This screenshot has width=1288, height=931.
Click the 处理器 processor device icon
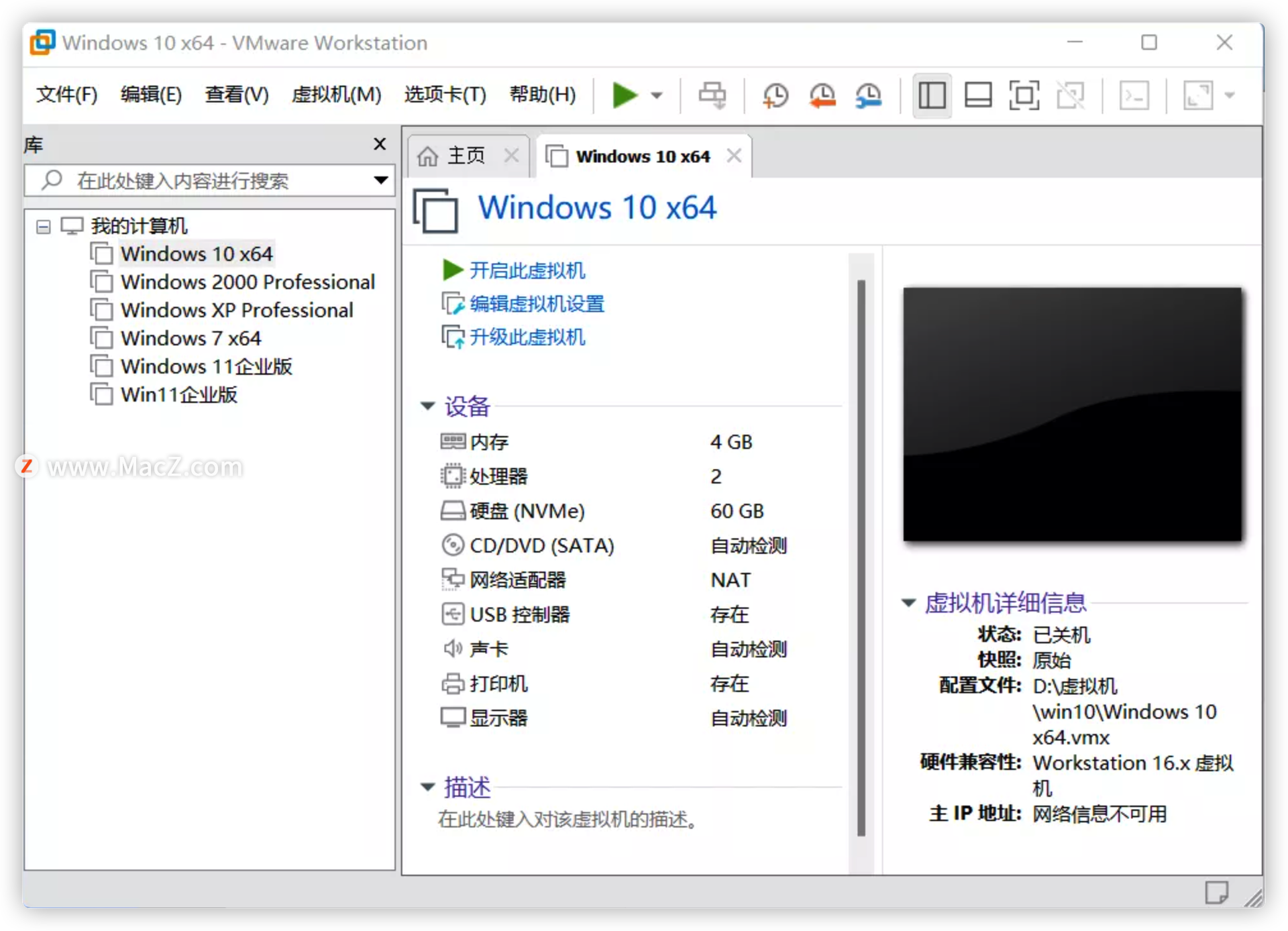click(x=453, y=476)
